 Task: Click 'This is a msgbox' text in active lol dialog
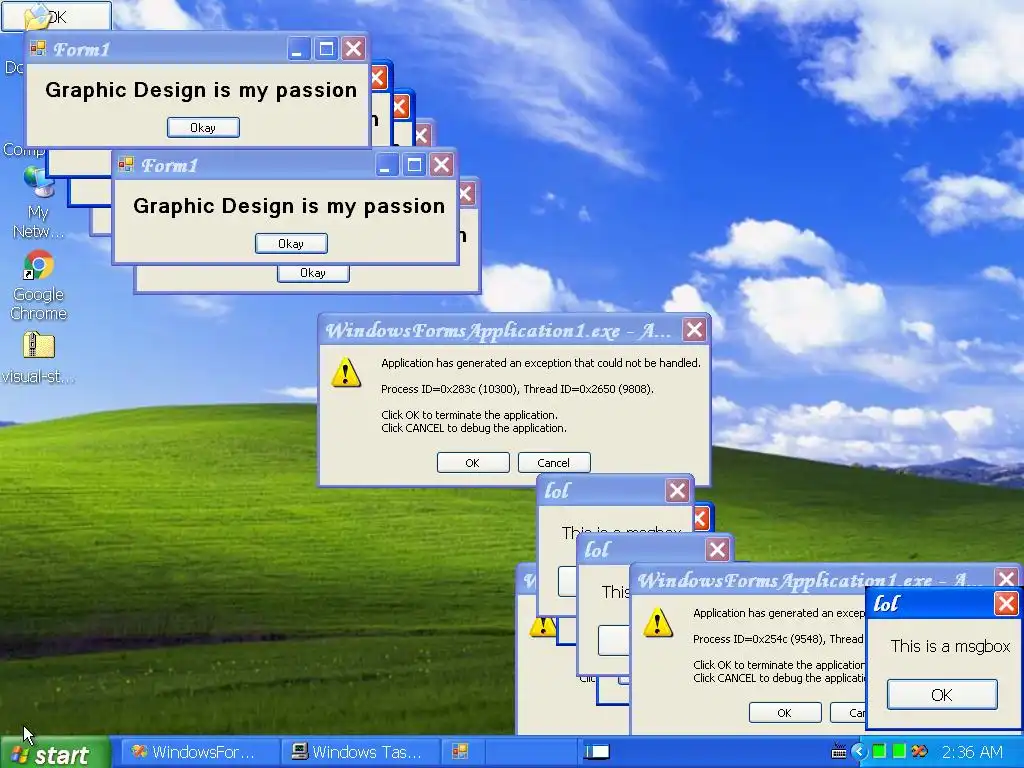(x=950, y=647)
